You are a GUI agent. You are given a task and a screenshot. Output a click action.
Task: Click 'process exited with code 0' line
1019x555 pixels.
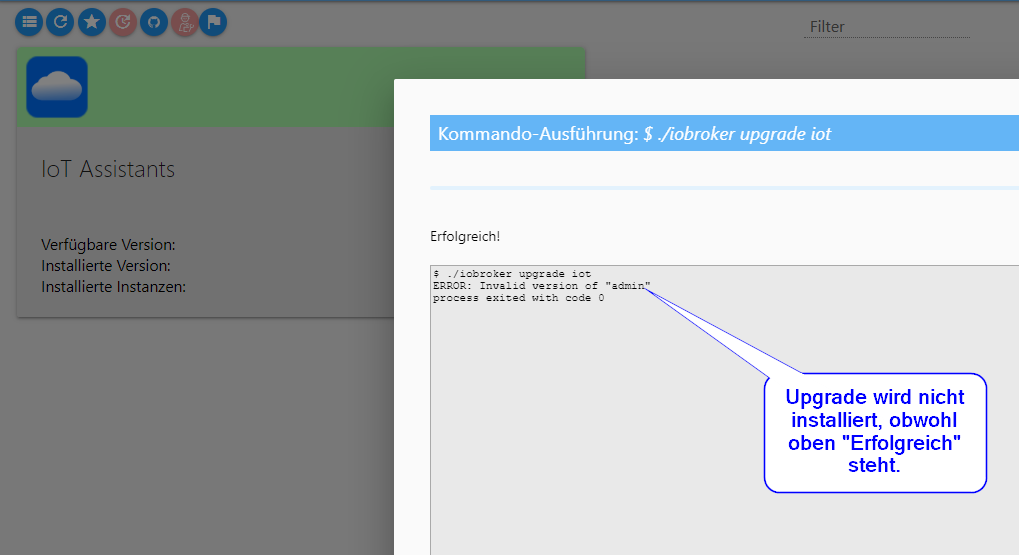coord(519,298)
